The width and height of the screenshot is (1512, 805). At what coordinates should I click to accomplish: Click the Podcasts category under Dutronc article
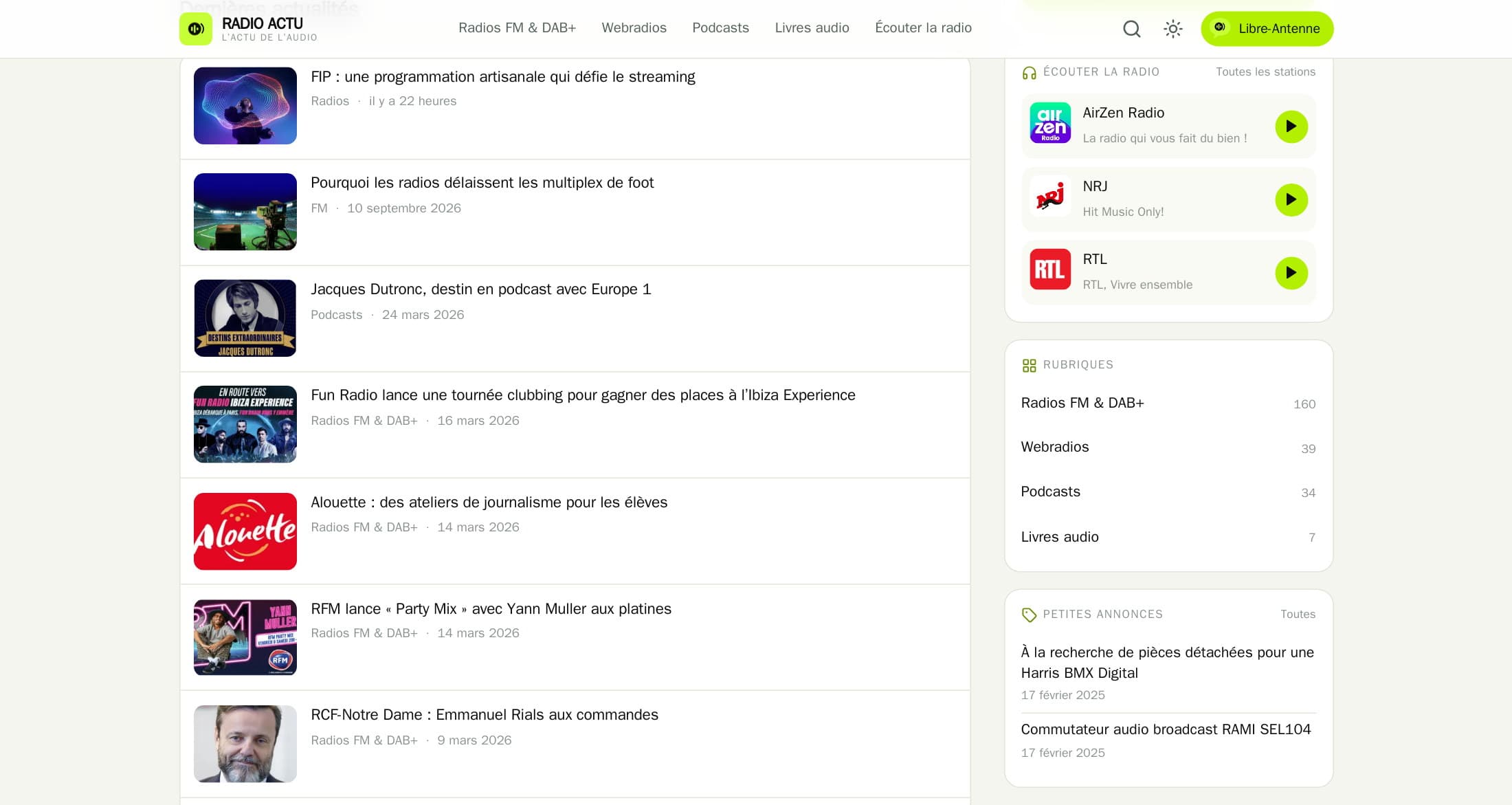pyautogui.click(x=336, y=315)
